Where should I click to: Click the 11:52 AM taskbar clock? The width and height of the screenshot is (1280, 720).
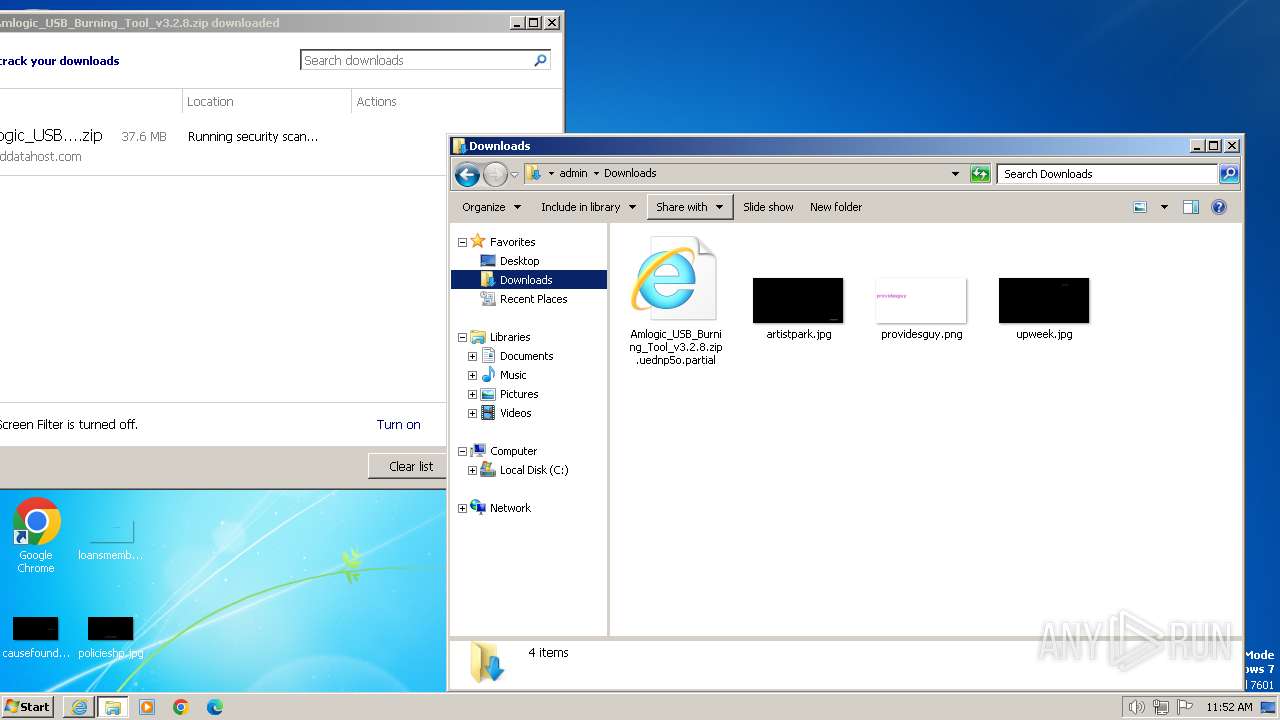click(x=1229, y=707)
